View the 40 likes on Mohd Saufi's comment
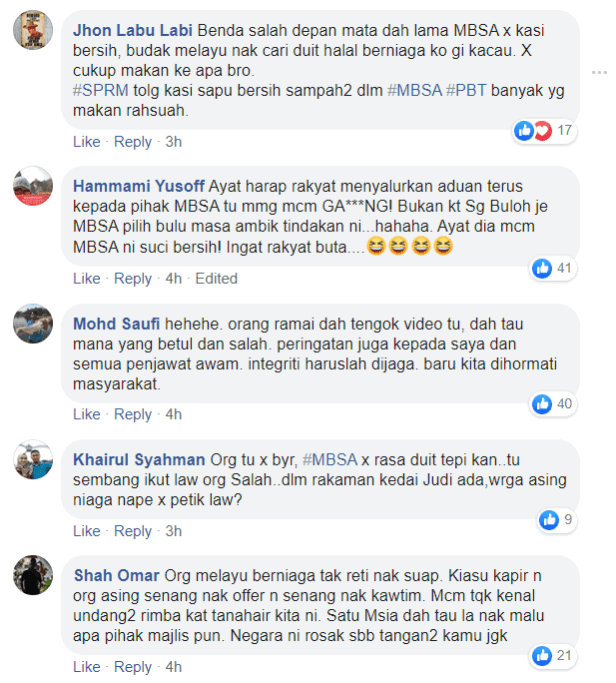Screen dimensions: 616x683 pos(552,404)
